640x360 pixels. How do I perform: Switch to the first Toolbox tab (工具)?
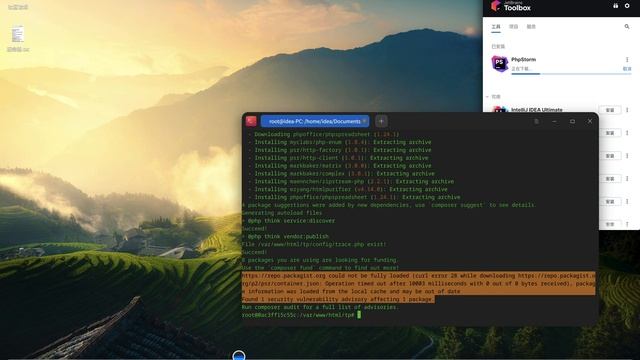[x=496, y=27]
